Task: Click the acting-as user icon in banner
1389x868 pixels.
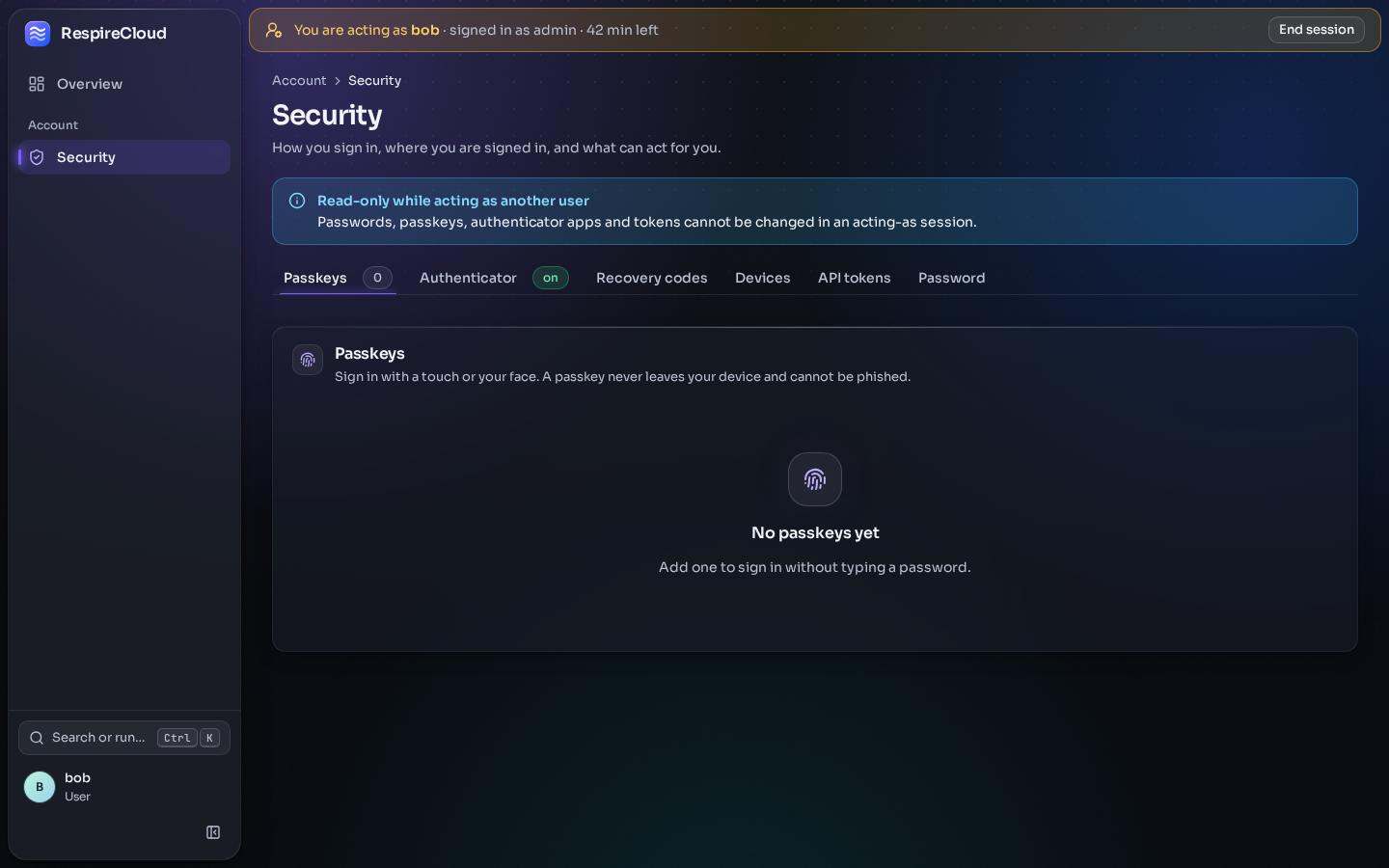Action: [x=274, y=30]
